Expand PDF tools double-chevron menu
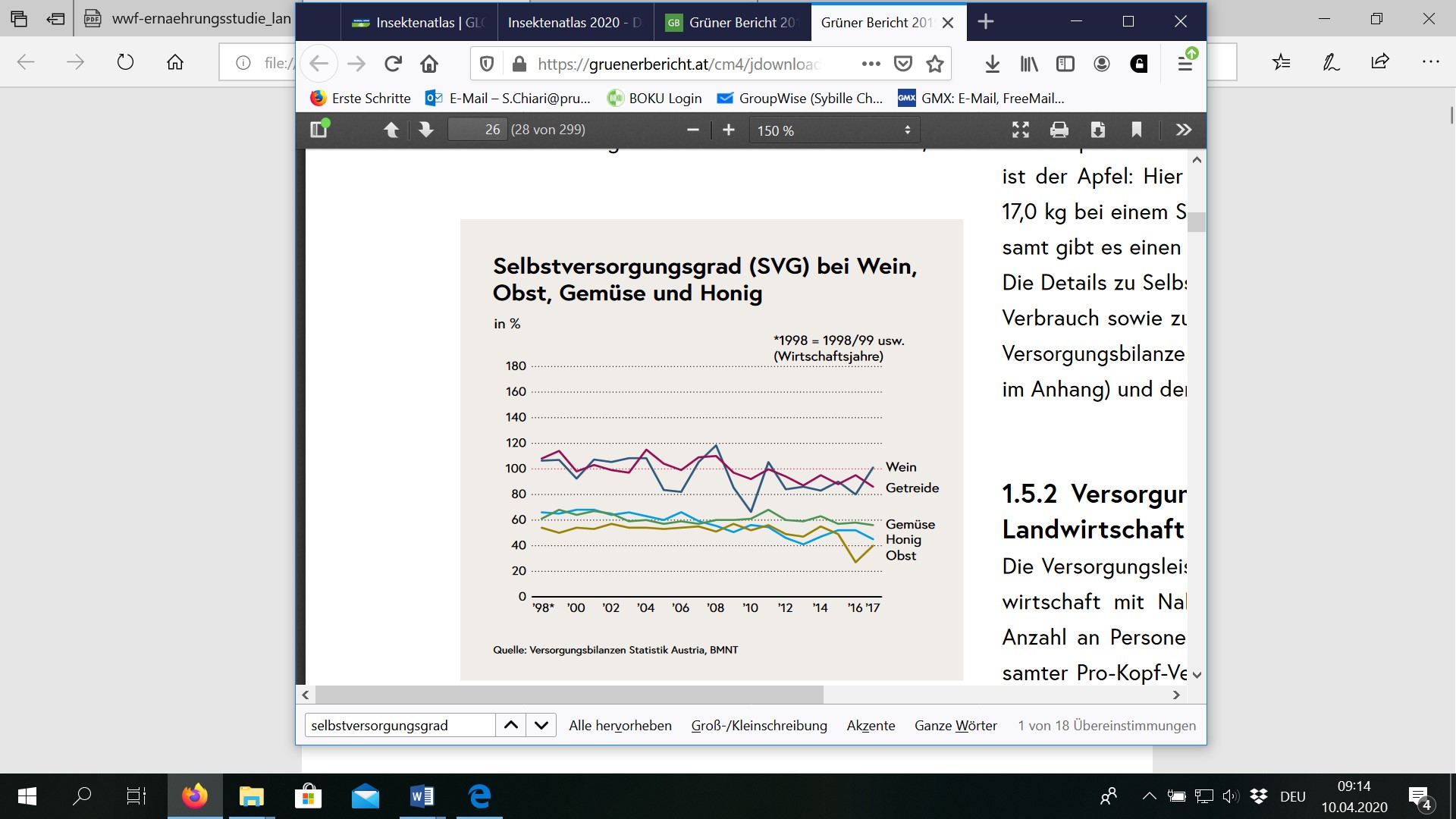Viewport: 1456px width, 819px height. [x=1184, y=130]
